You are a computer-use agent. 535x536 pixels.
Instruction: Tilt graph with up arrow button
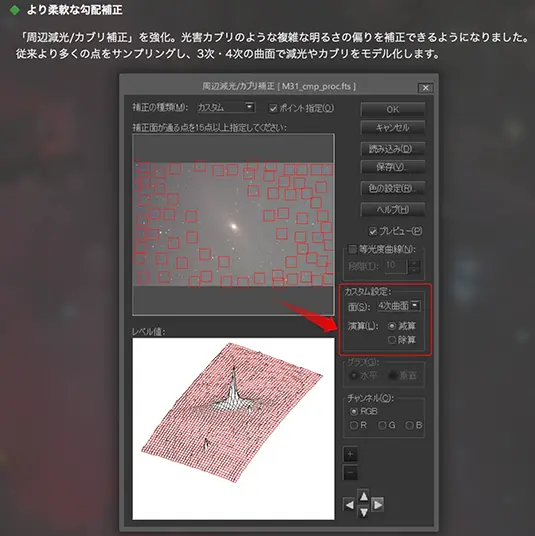point(363,496)
